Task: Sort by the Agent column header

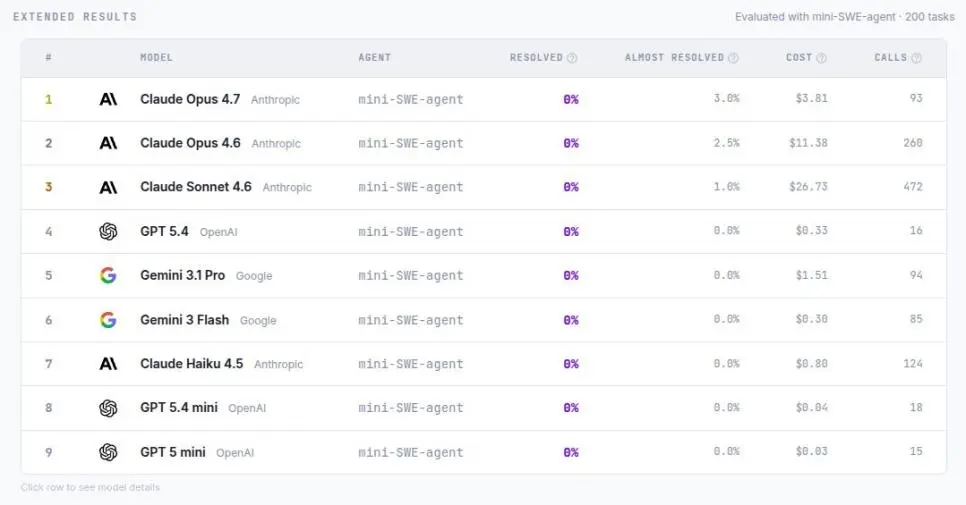Action: point(375,57)
